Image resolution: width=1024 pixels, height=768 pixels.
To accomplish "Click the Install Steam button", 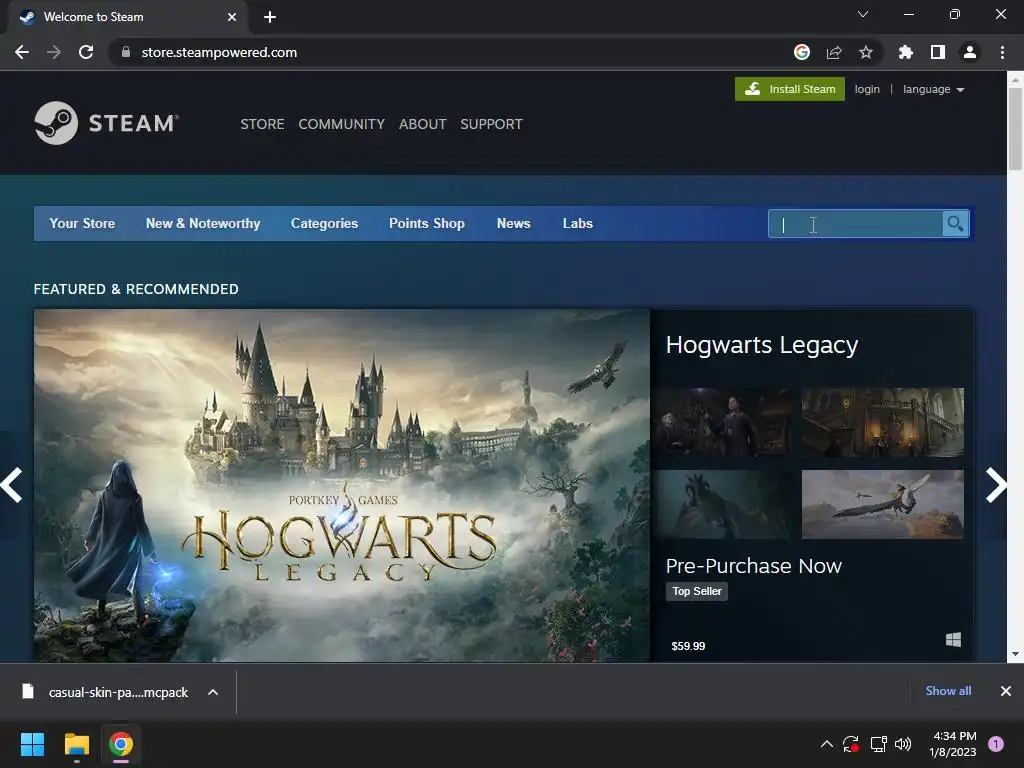I will (x=790, y=89).
